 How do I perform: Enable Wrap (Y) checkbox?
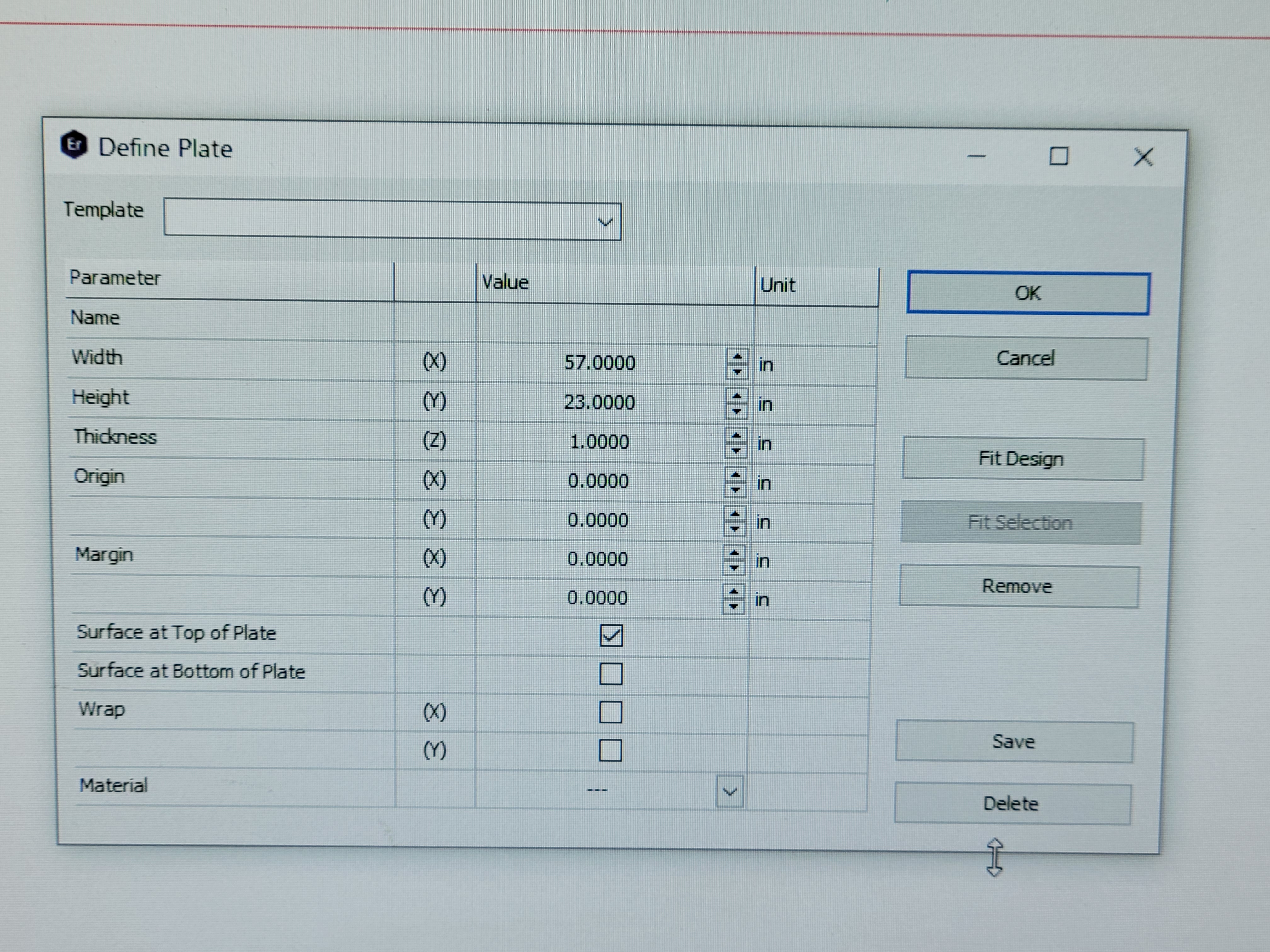point(610,750)
